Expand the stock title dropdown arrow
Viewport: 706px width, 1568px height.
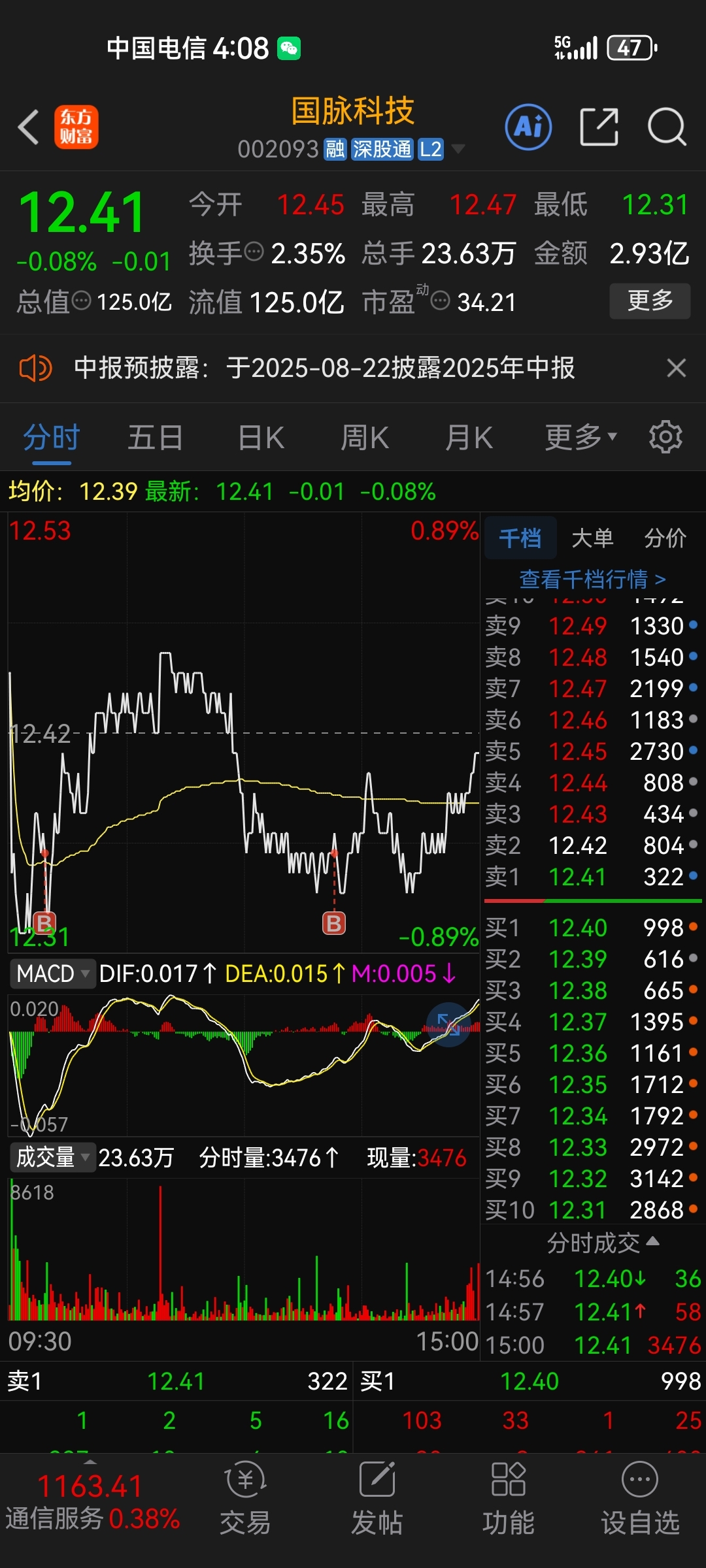(458, 150)
